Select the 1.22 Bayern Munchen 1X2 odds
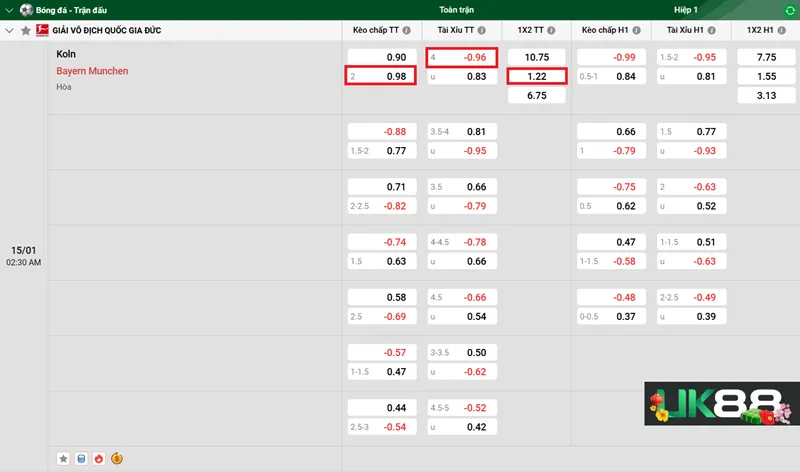Viewport: 800px width, 472px height. (537, 77)
